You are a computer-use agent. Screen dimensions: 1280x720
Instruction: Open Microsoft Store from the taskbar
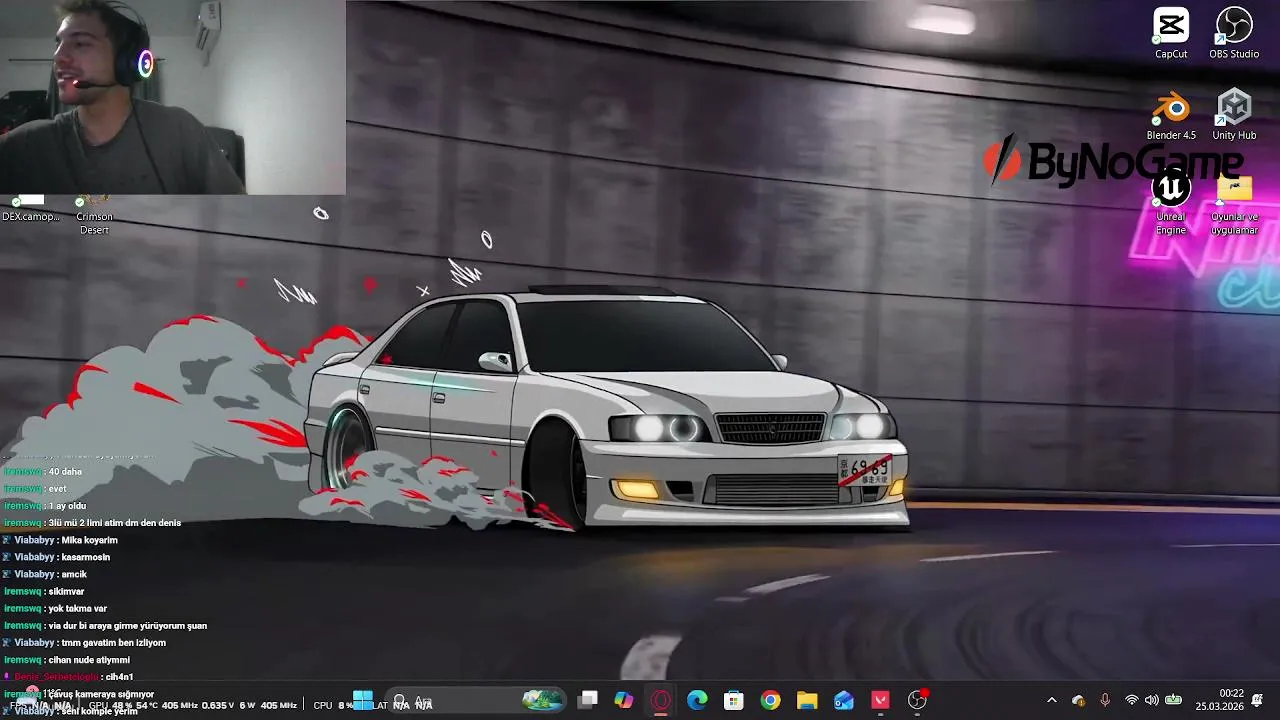734,701
